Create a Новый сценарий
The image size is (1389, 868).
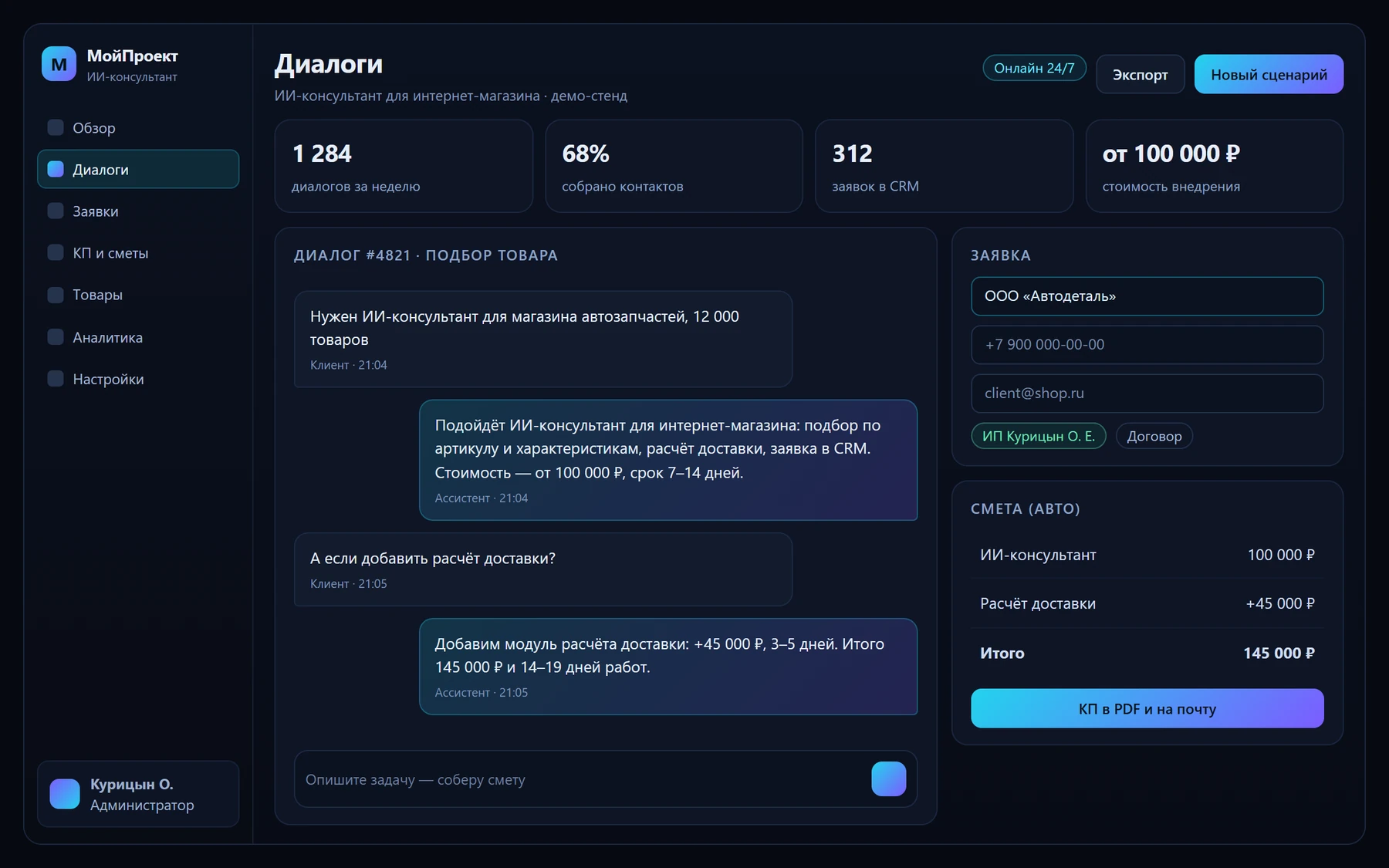pos(1269,74)
